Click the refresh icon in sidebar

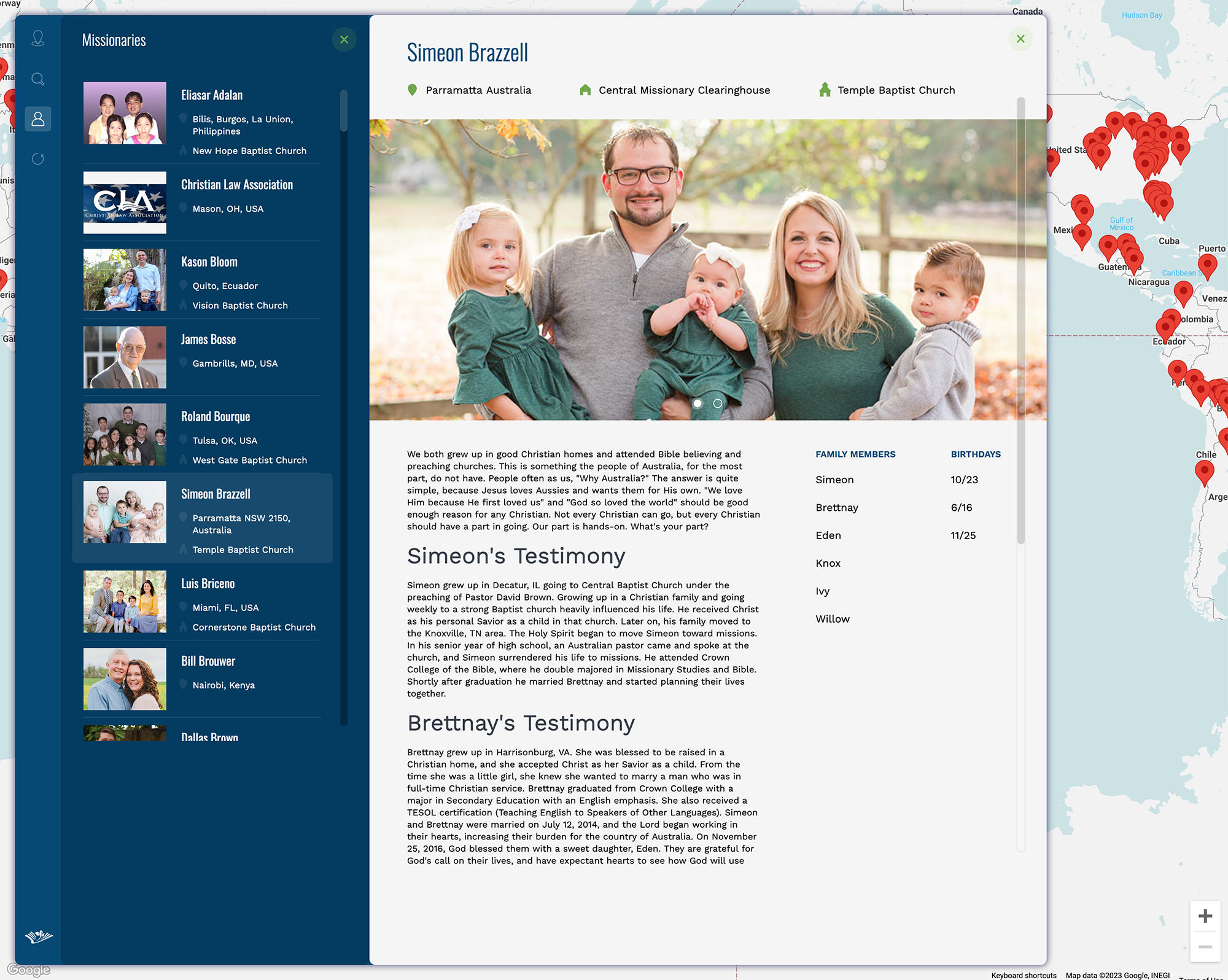[x=38, y=159]
